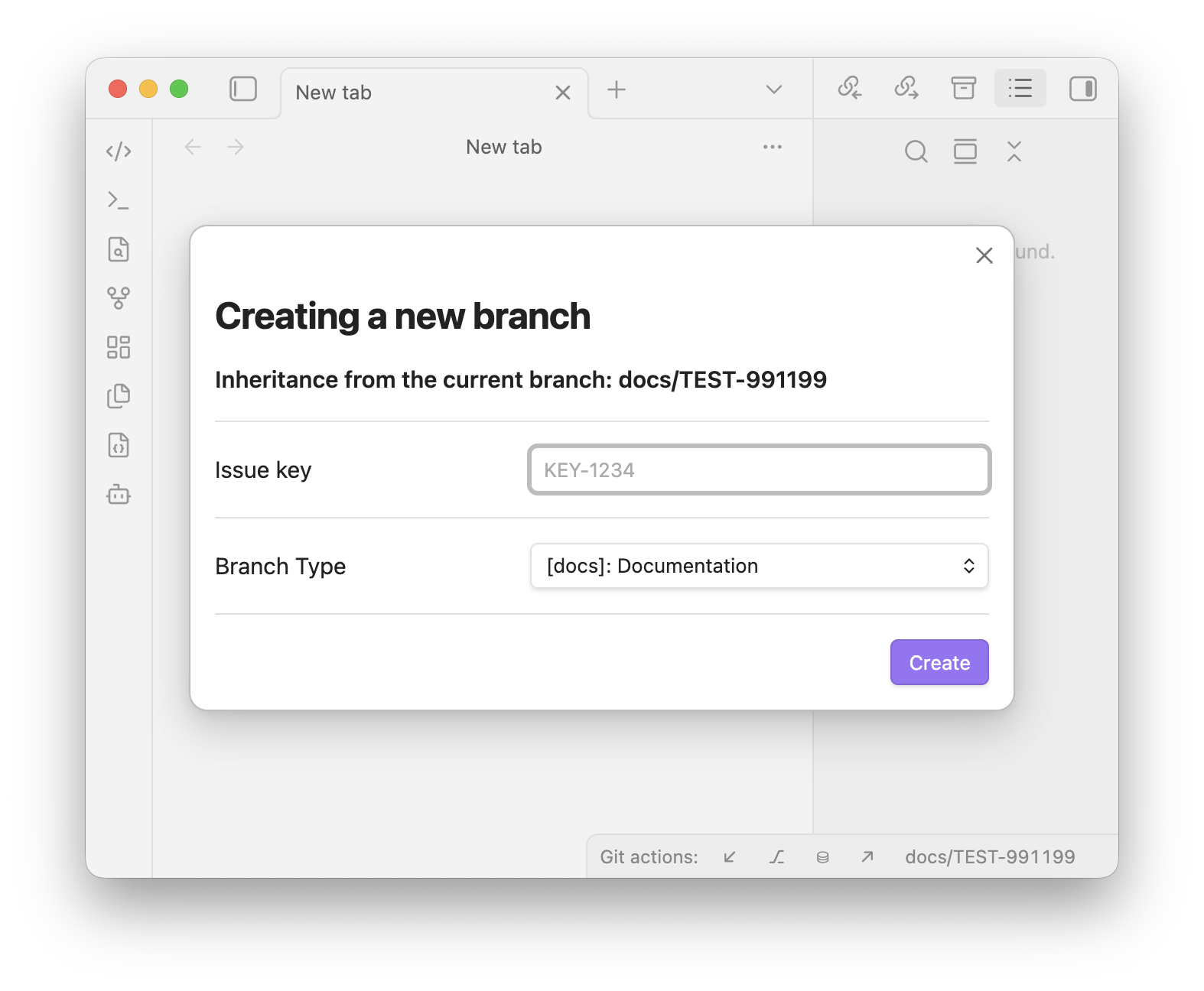Viewport: 1204px width, 991px height.
Task: Click the git pull down-left arrow
Action: pyautogui.click(x=730, y=857)
